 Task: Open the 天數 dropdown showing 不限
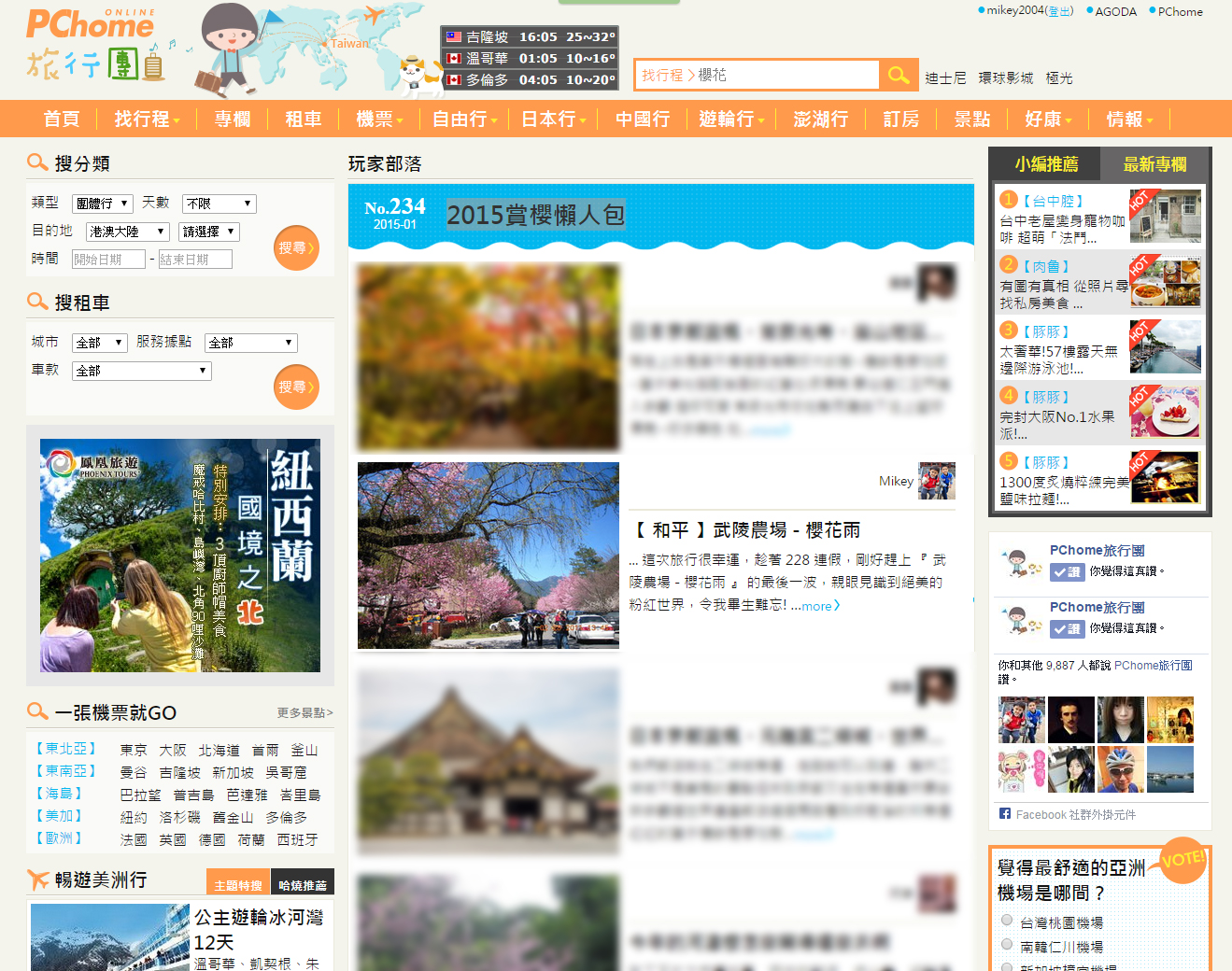tap(219, 204)
